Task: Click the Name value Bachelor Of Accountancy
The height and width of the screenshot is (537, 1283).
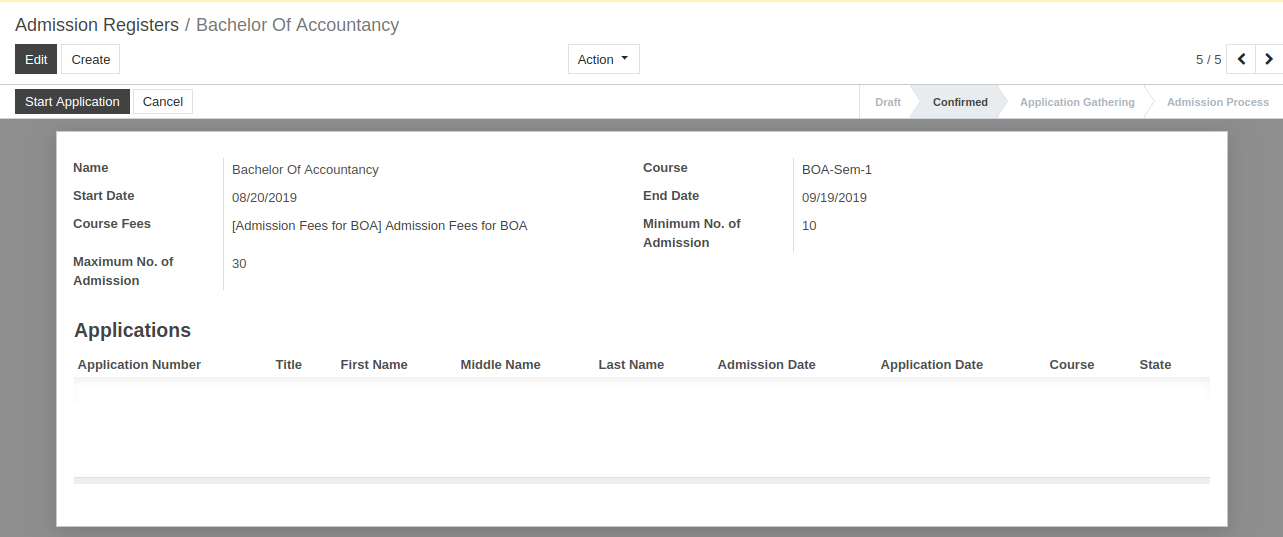Action: tap(305, 170)
